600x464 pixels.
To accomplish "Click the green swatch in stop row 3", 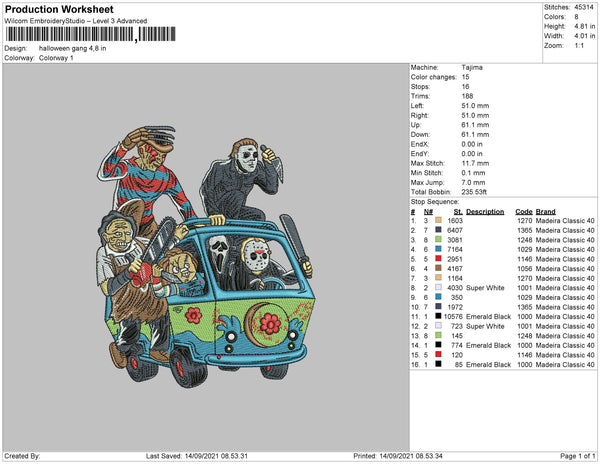I will click(x=438, y=239).
